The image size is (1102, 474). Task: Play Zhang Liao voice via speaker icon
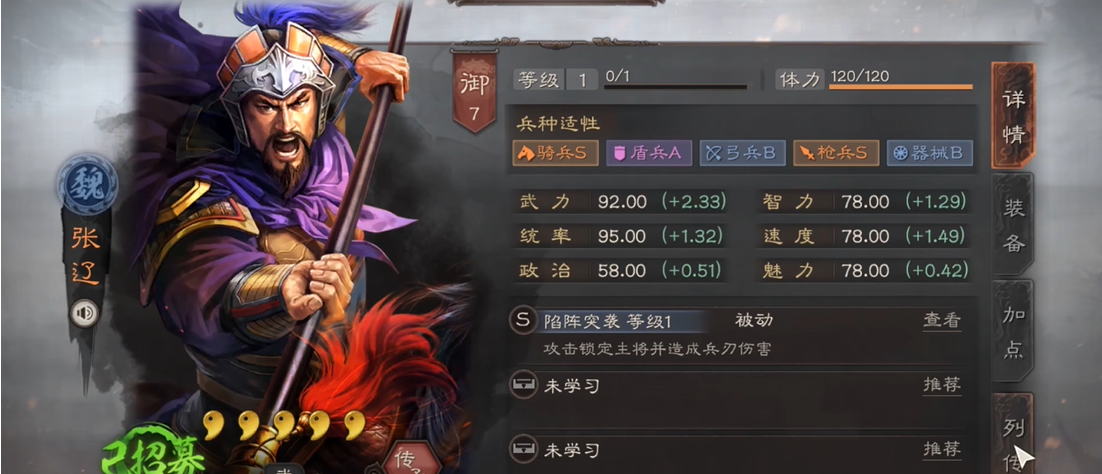pos(84,313)
